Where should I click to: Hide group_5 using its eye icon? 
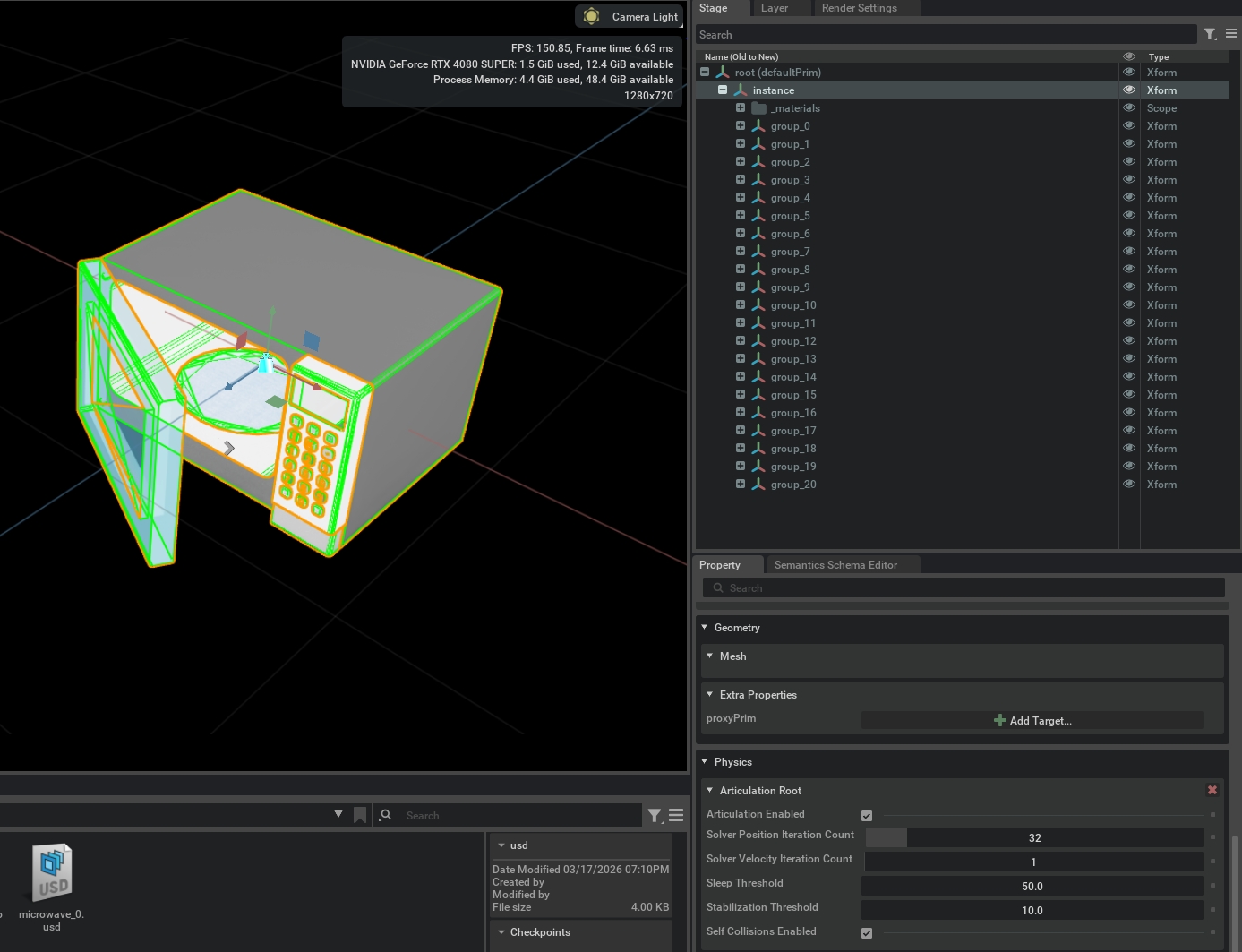click(x=1128, y=216)
